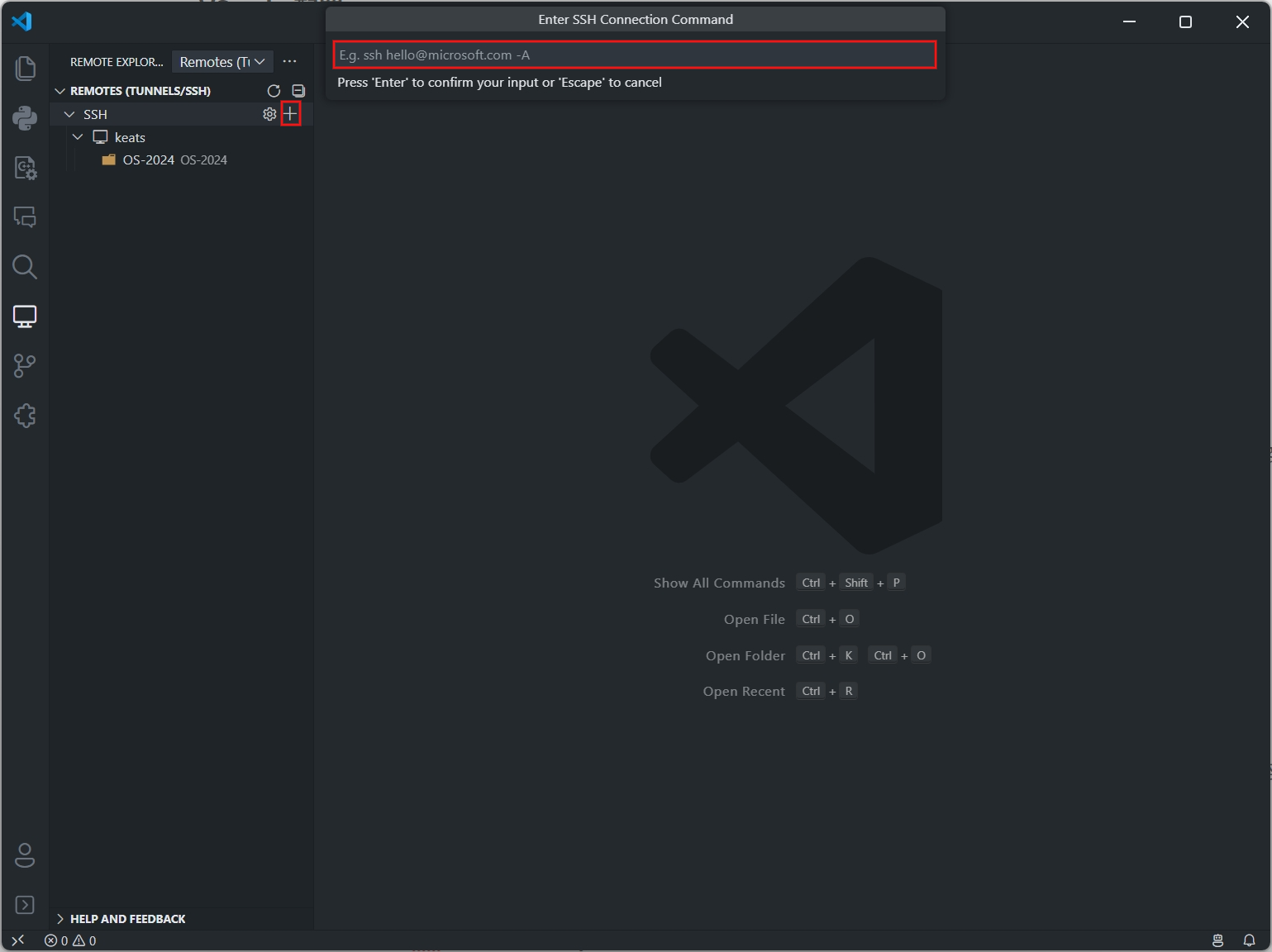The image size is (1272, 952).
Task: Collapse the REMOTES (TUNNELS/SSH) section
Action: pyautogui.click(x=60, y=91)
